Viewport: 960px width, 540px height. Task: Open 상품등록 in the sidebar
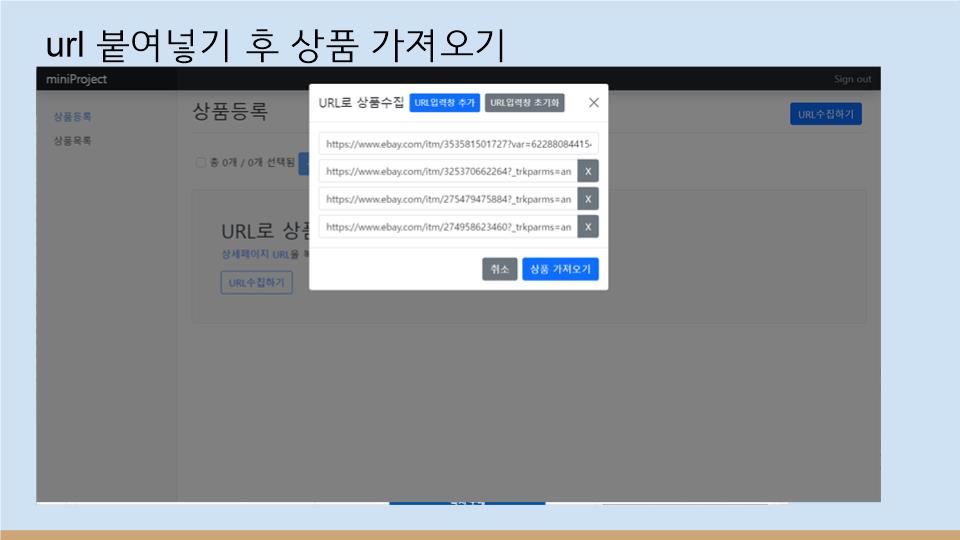(72, 116)
